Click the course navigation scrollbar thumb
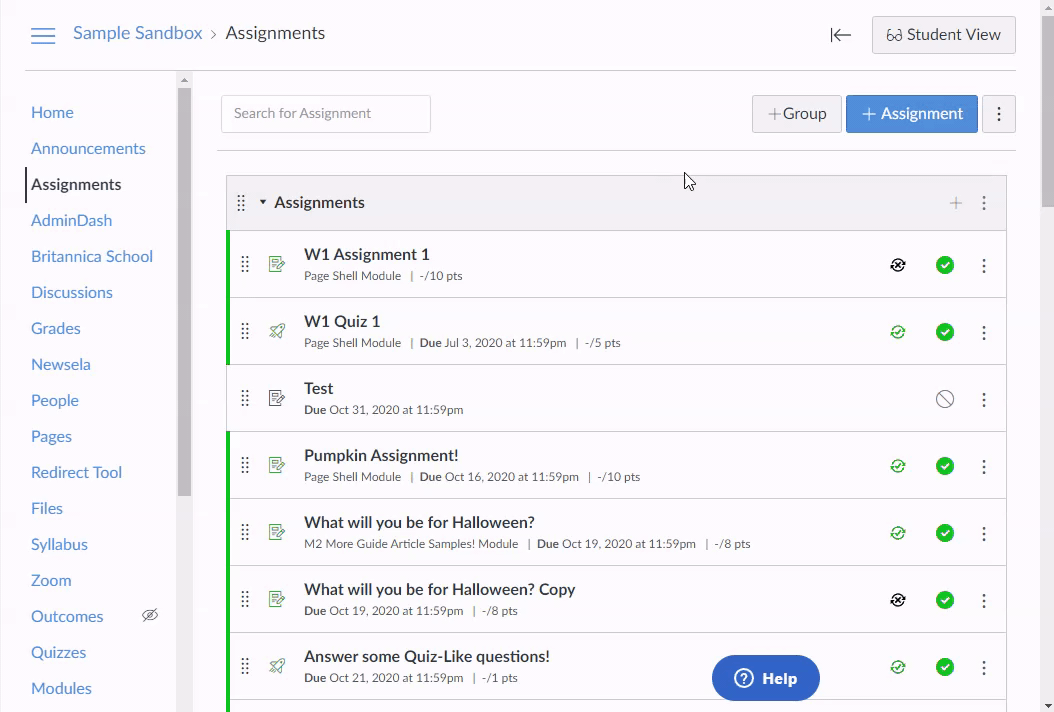This screenshot has width=1054, height=712. click(184, 292)
